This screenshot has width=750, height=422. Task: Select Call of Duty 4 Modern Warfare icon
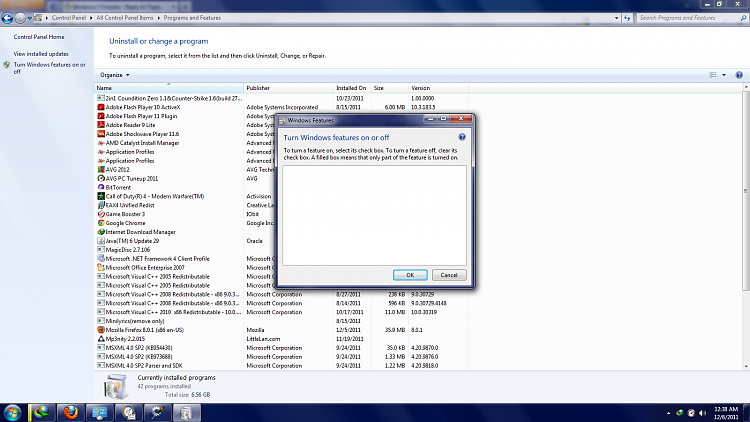101,196
